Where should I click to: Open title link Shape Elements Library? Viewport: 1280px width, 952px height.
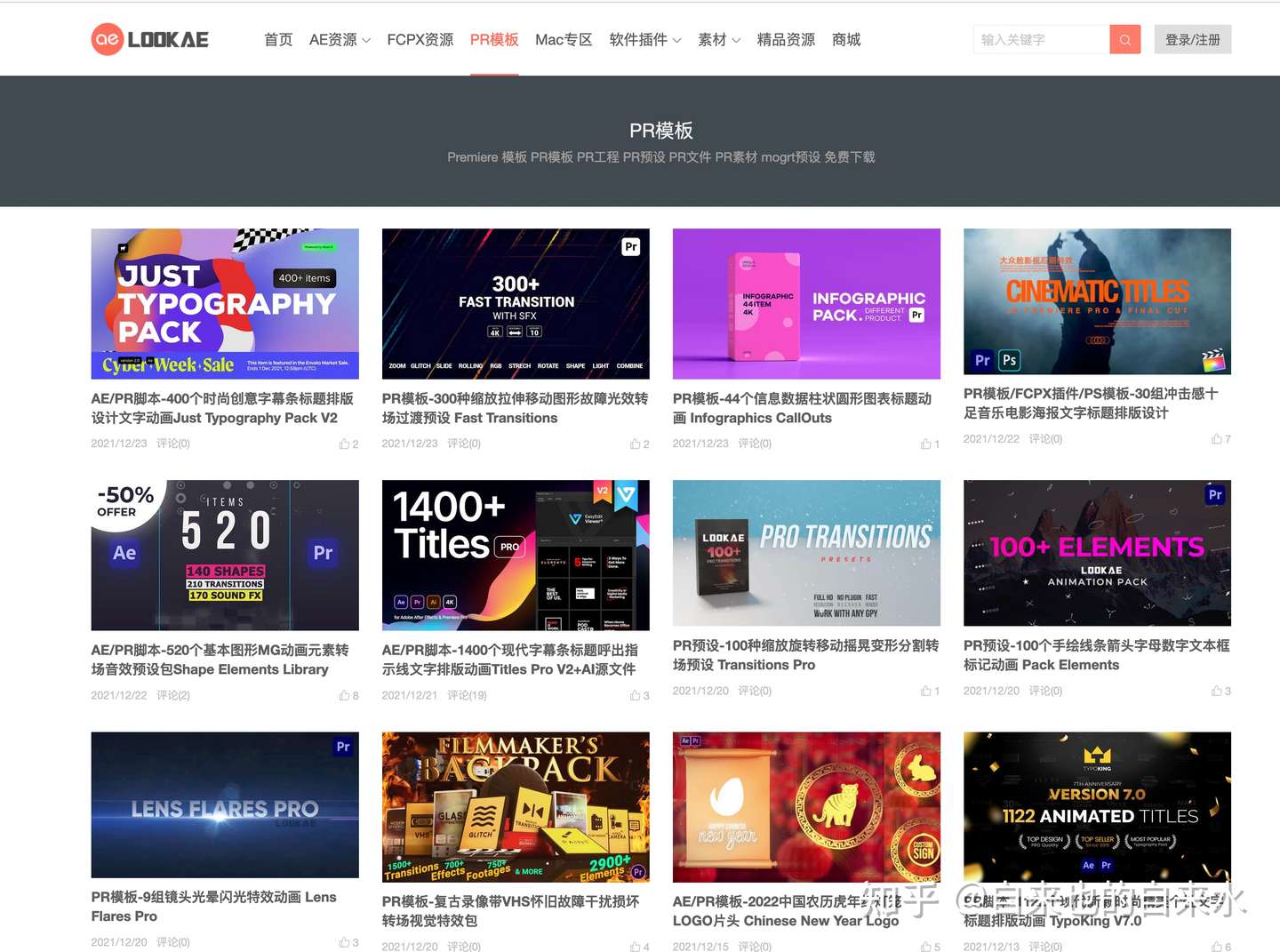click(x=220, y=660)
